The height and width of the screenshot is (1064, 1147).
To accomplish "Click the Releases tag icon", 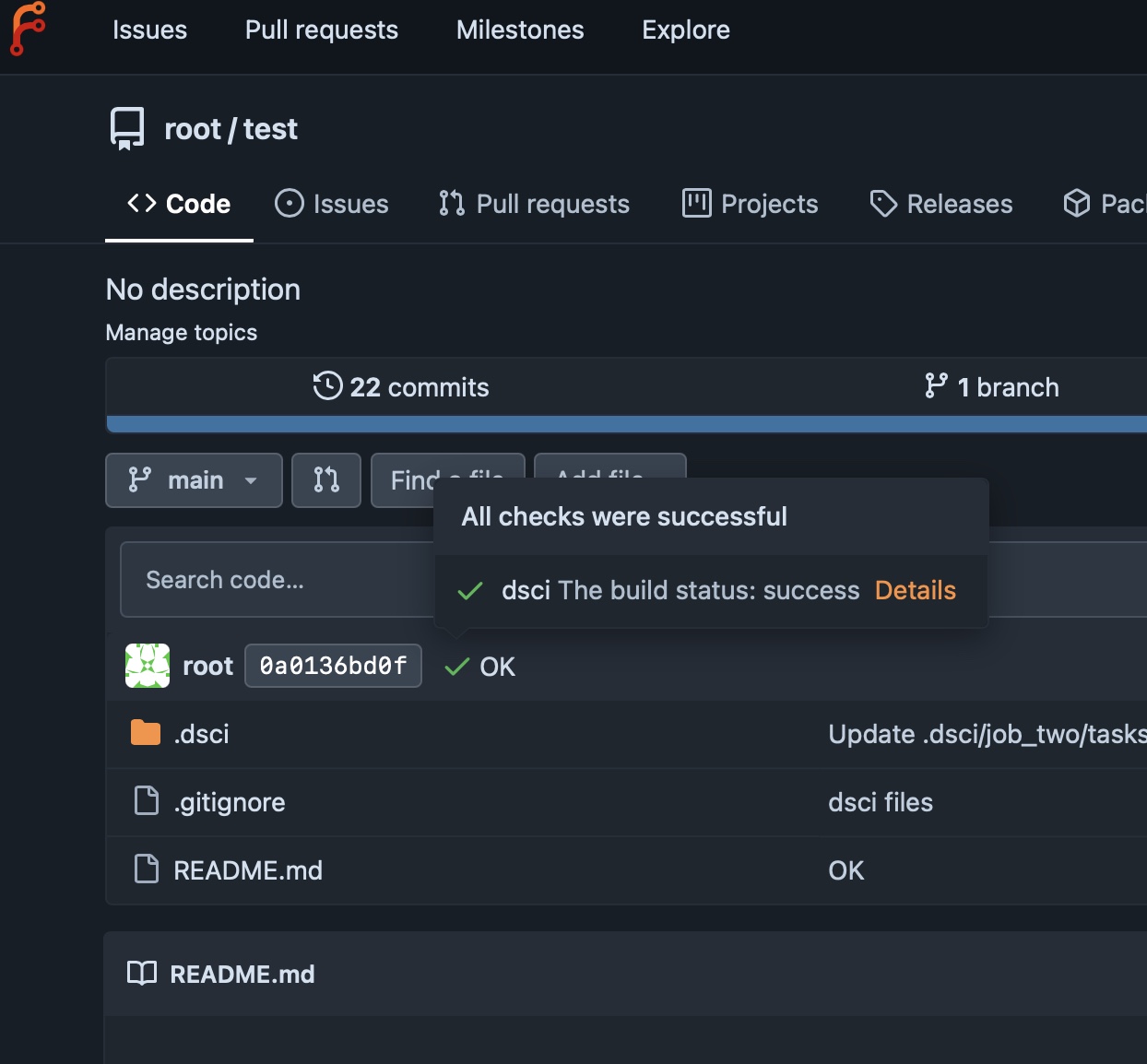I will (883, 203).
